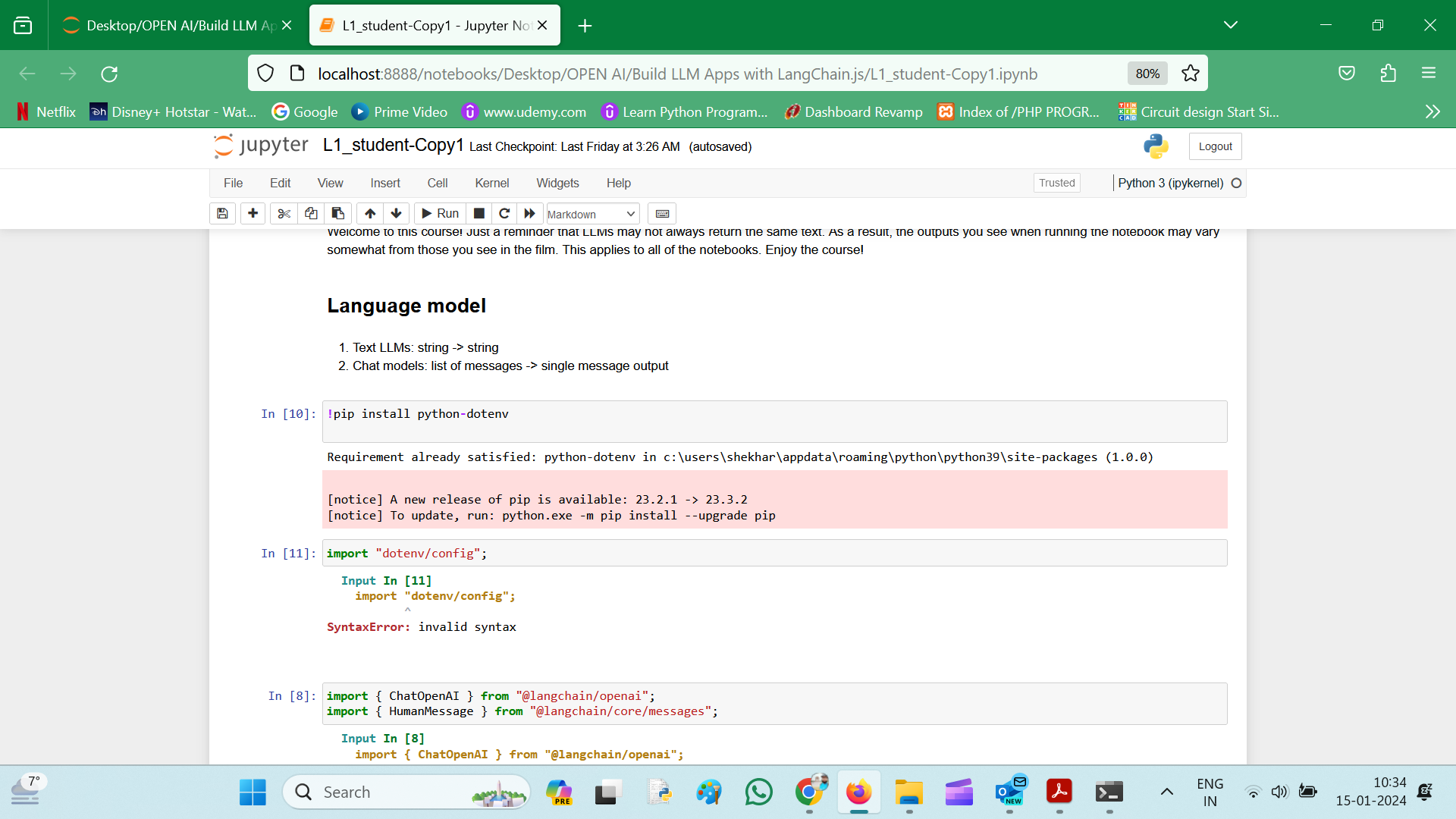This screenshot has width=1456, height=819.
Task: Click the Logout button
Action: pos(1215,146)
